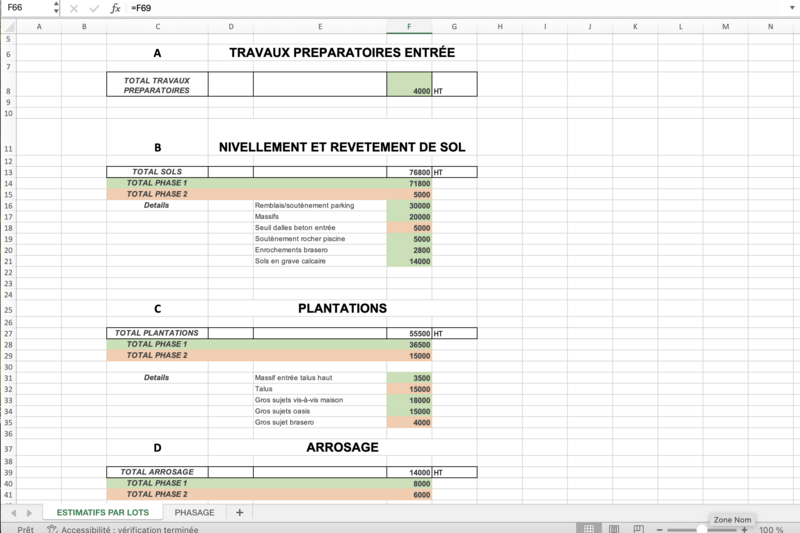Switch to Page Layout view button
The height and width of the screenshot is (533, 800).
click(x=615, y=529)
